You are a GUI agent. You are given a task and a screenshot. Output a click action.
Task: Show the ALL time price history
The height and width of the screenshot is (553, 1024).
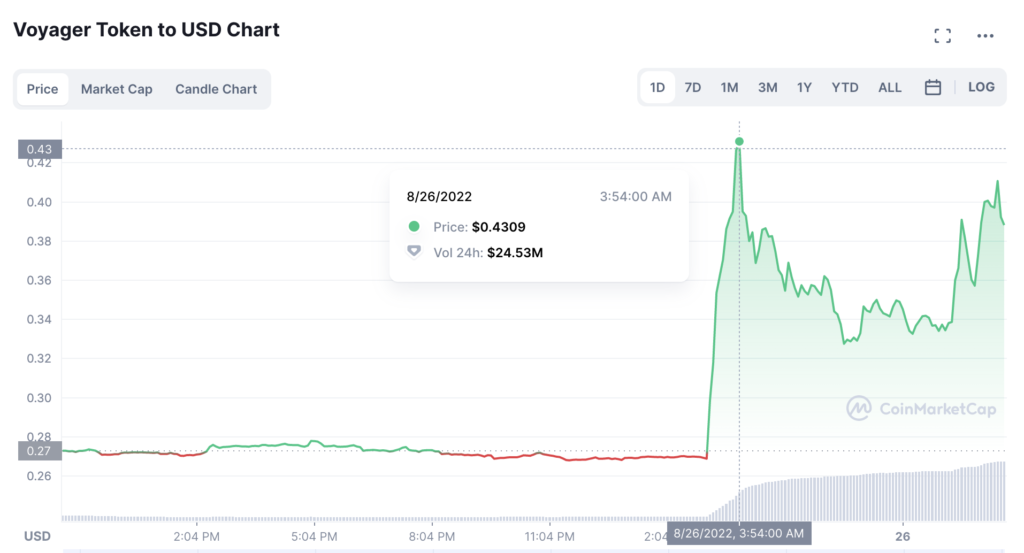coord(890,88)
